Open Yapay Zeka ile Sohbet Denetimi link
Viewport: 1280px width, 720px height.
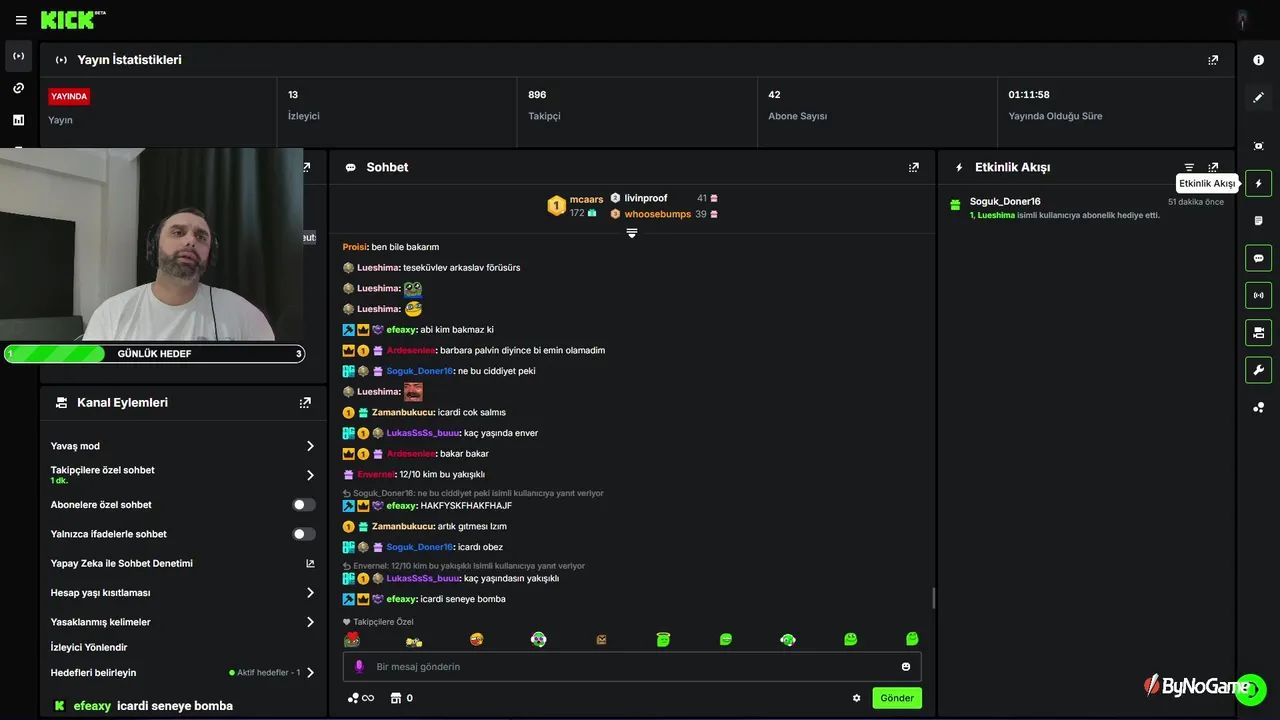[310, 563]
